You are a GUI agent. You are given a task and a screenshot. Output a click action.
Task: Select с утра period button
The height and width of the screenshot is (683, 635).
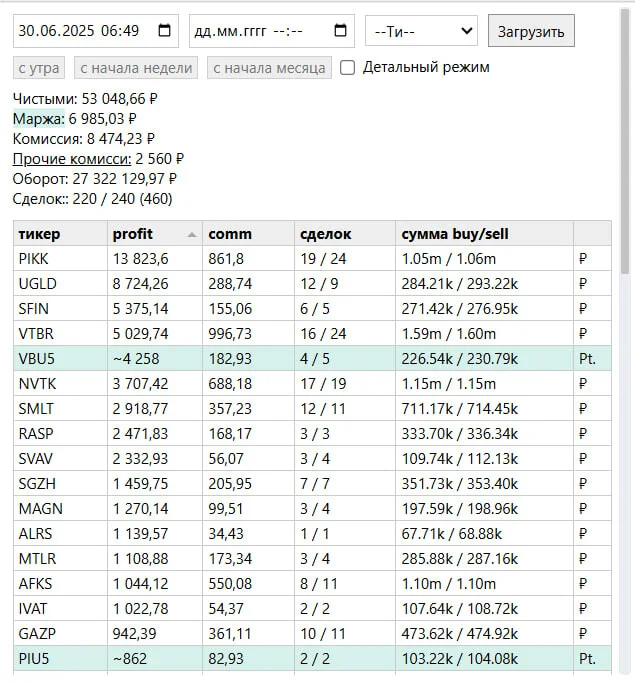click(x=39, y=68)
